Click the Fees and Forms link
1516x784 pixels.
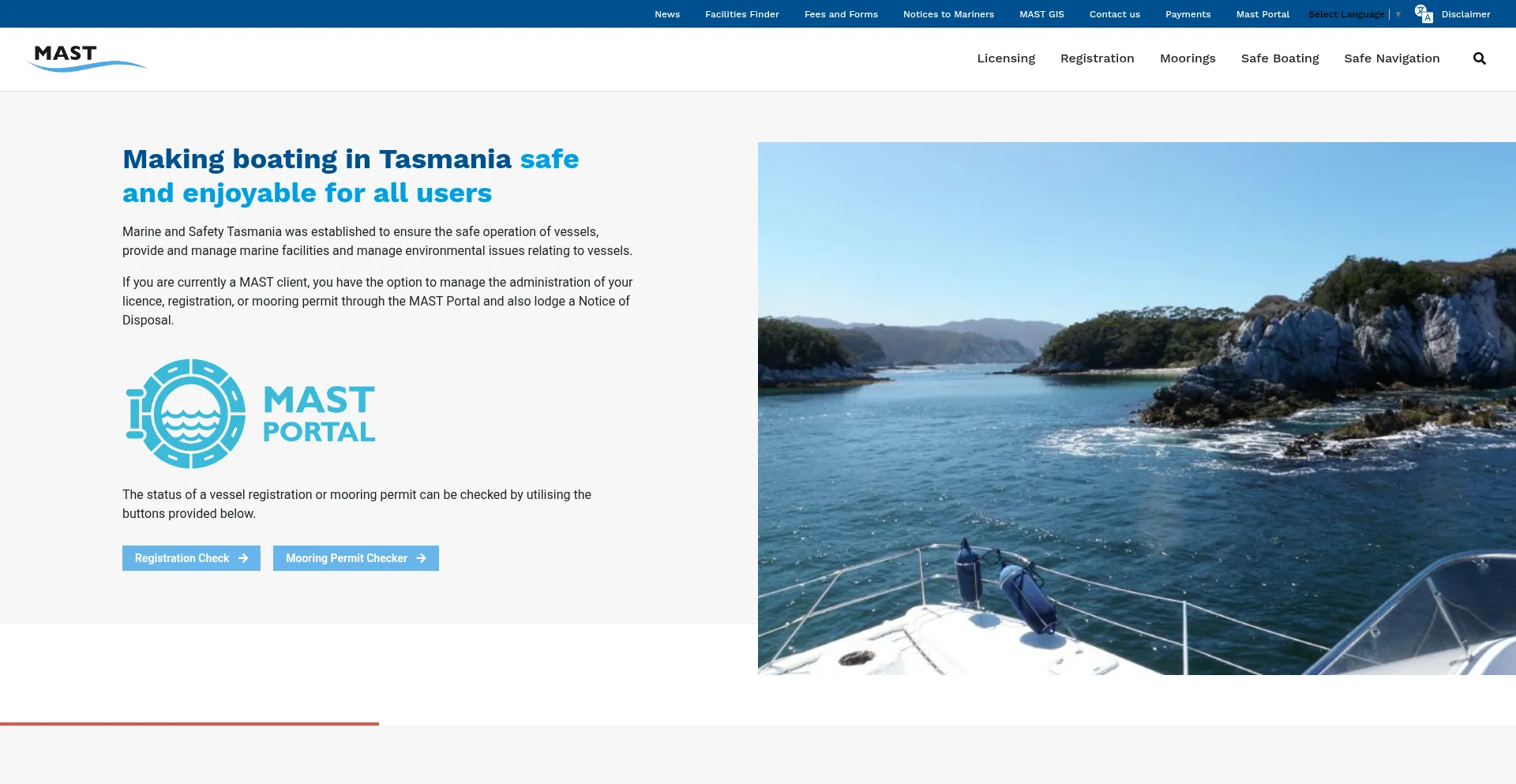tap(841, 14)
